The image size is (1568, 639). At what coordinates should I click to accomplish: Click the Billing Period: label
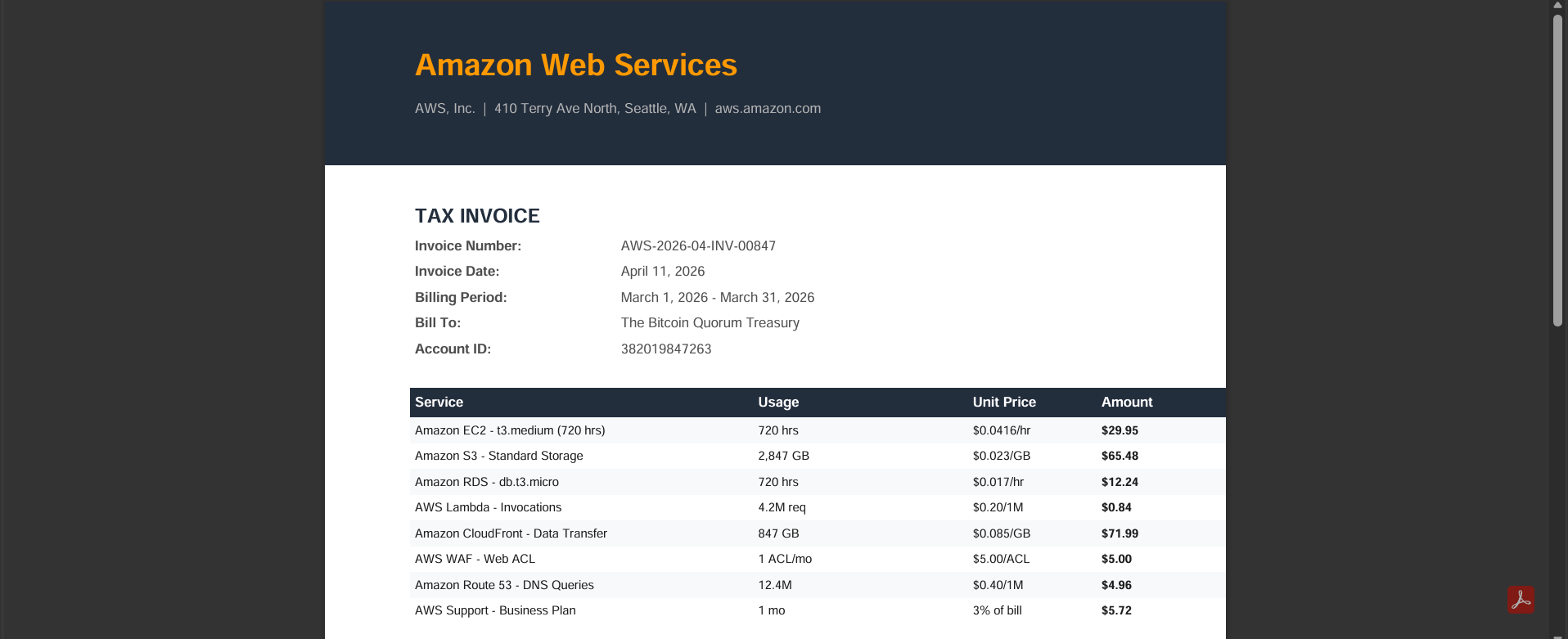coord(461,298)
